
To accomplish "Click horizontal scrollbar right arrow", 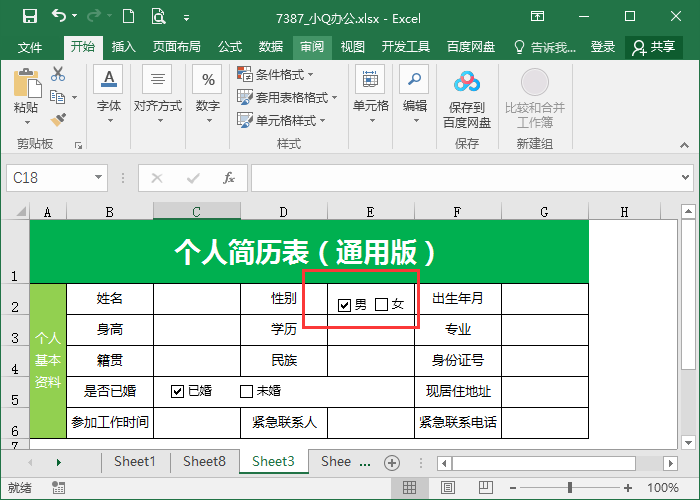I will 671,463.
